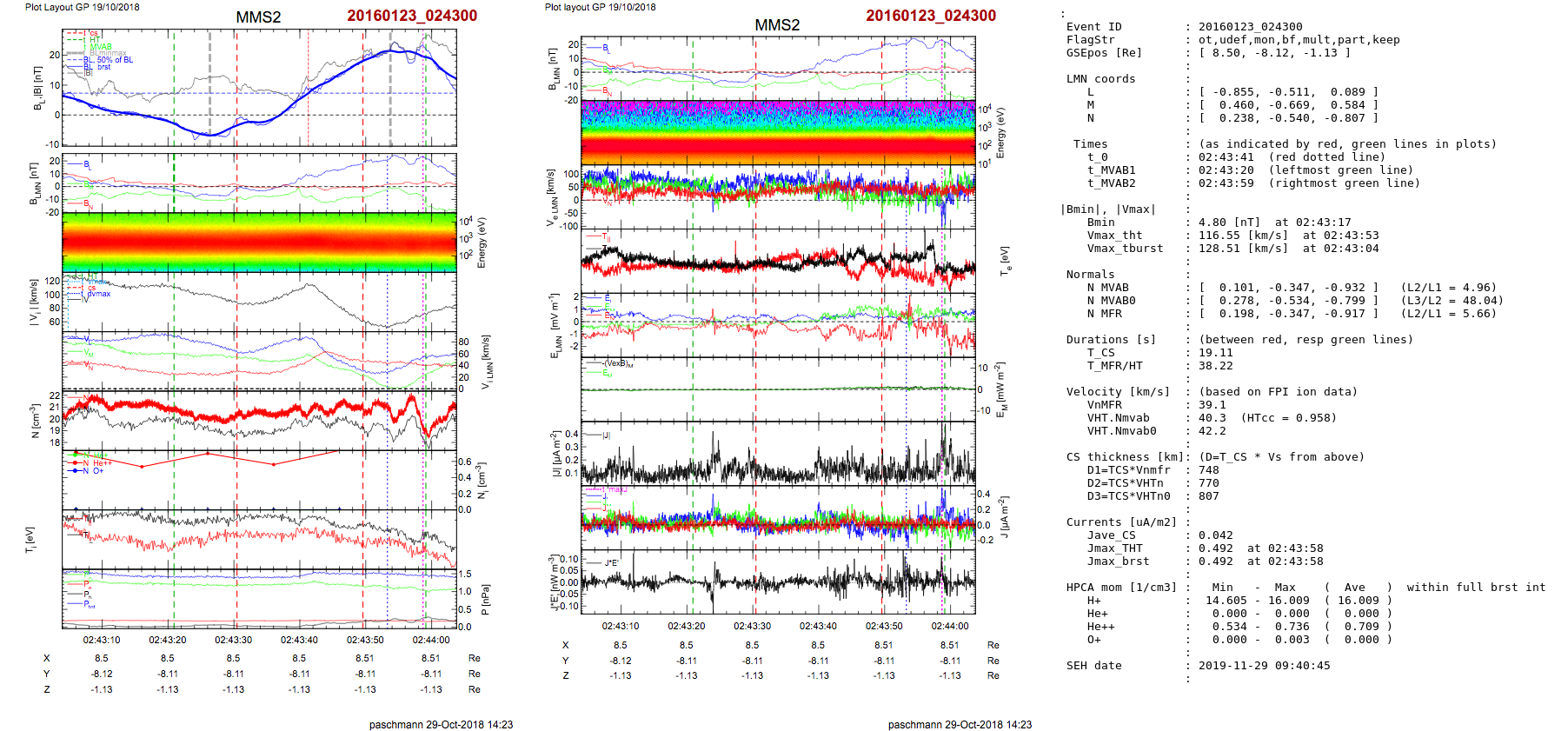The height and width of the screenshot is (731, 1568).
Task: Click the red 20160123_024300 title above left plot
Action: click(x=412, y=16)
